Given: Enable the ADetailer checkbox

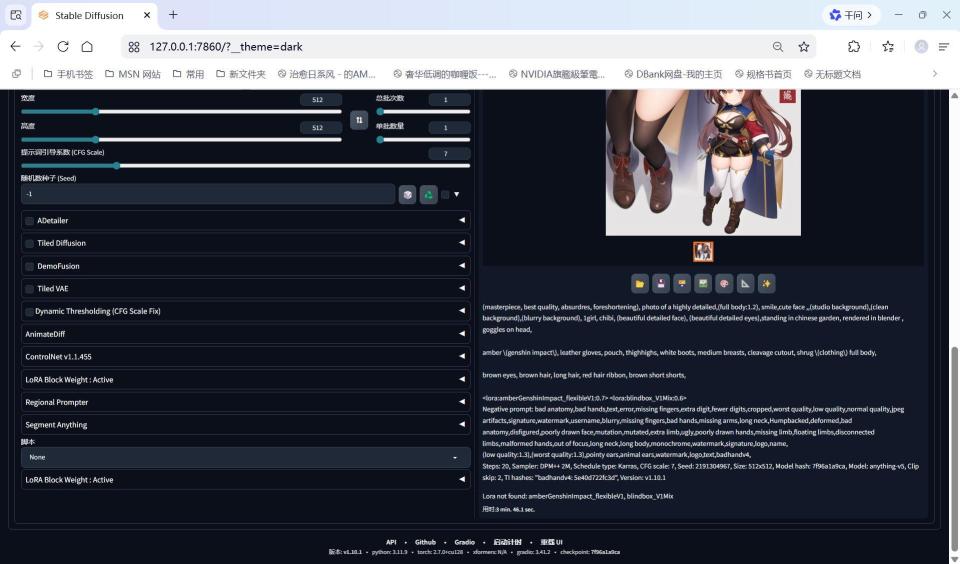Looking at the screenshot, I should (x=29, y=221).
